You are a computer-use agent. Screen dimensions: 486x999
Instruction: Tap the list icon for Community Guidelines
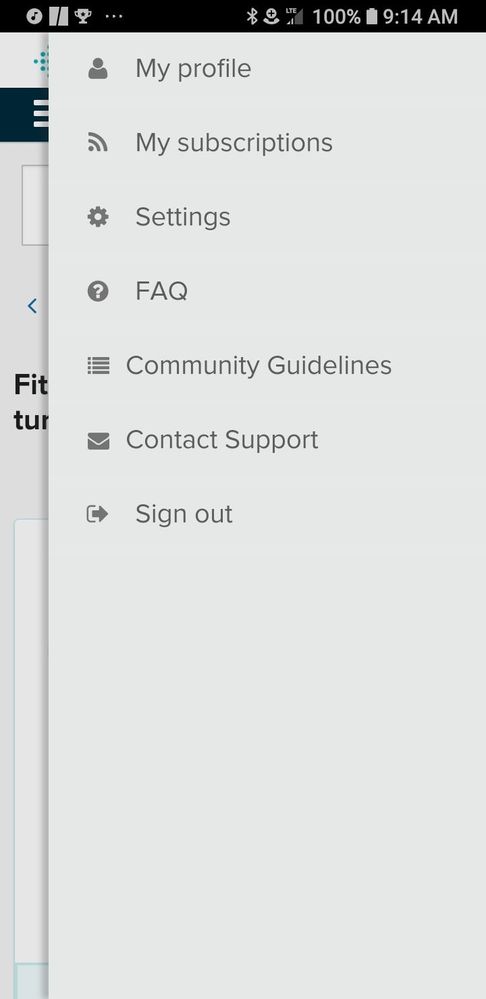click(98, 366)
